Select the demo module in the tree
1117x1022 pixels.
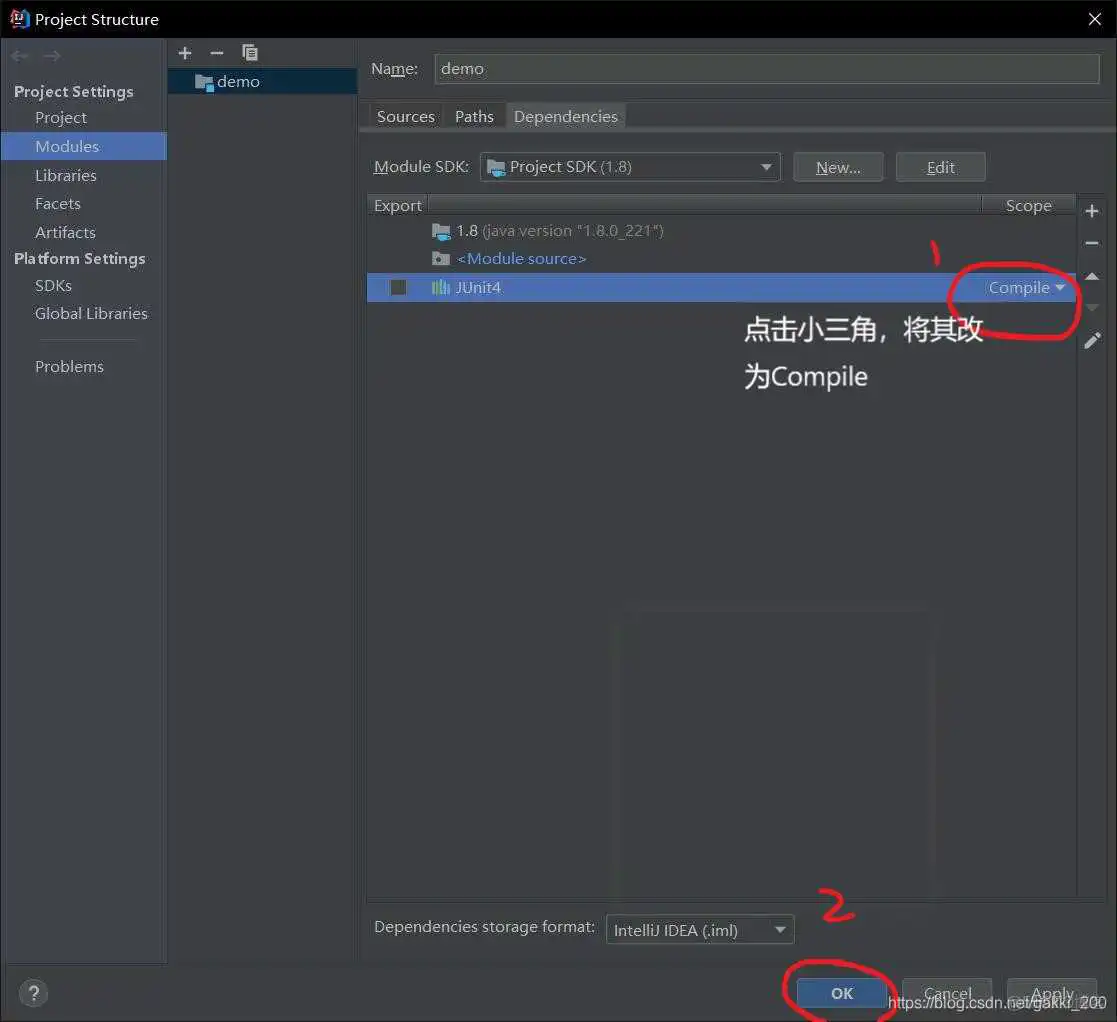coord(238,81)
